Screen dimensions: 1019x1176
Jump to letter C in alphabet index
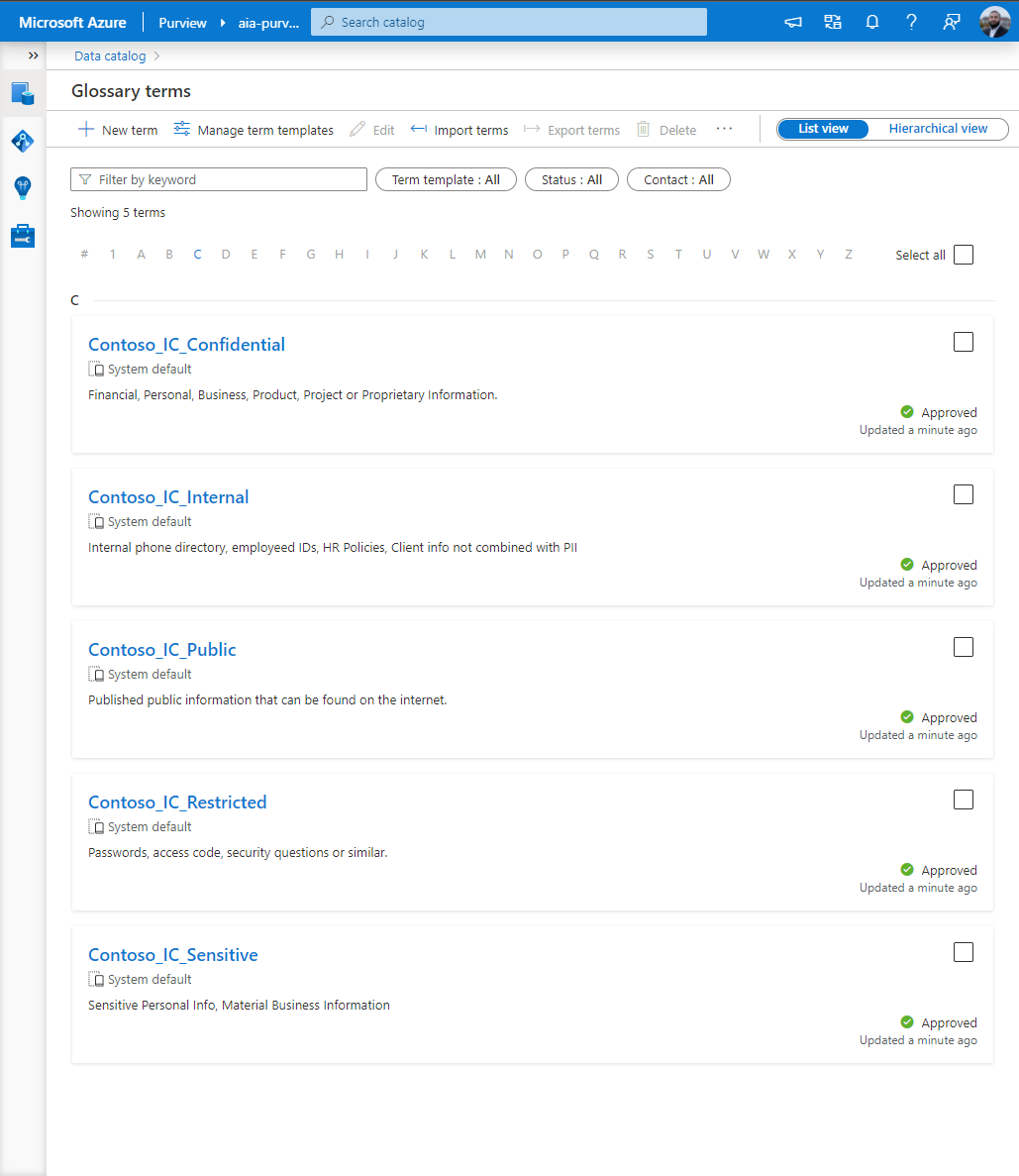click(197, 255)
